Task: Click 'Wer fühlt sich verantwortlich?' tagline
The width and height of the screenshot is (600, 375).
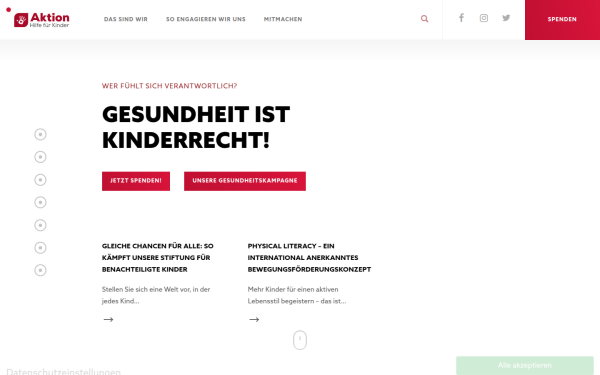Action: tap(170, 86)
